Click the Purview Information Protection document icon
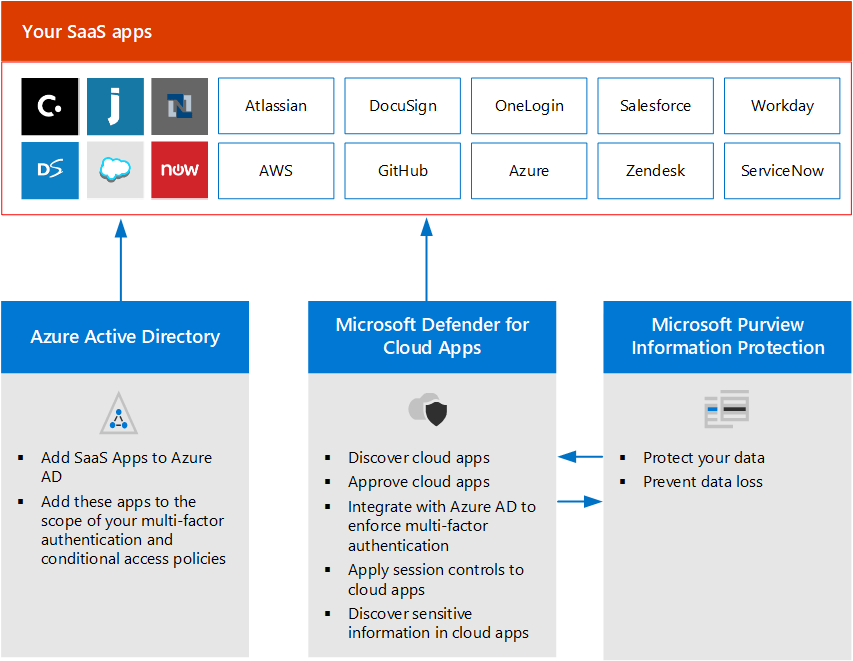 pyautogui.click(x=727, y=409)
